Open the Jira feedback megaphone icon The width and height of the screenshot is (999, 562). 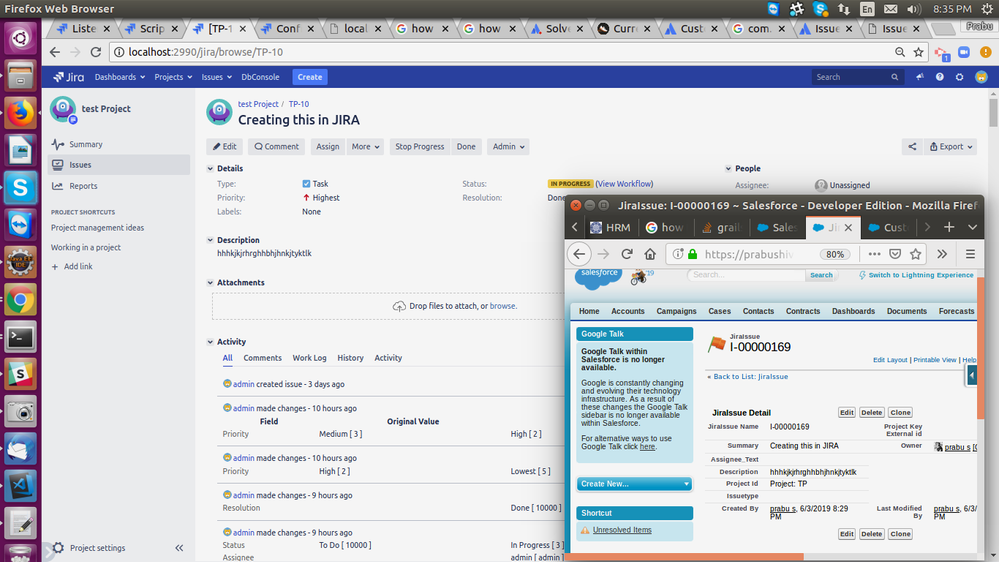pos(919,77)
